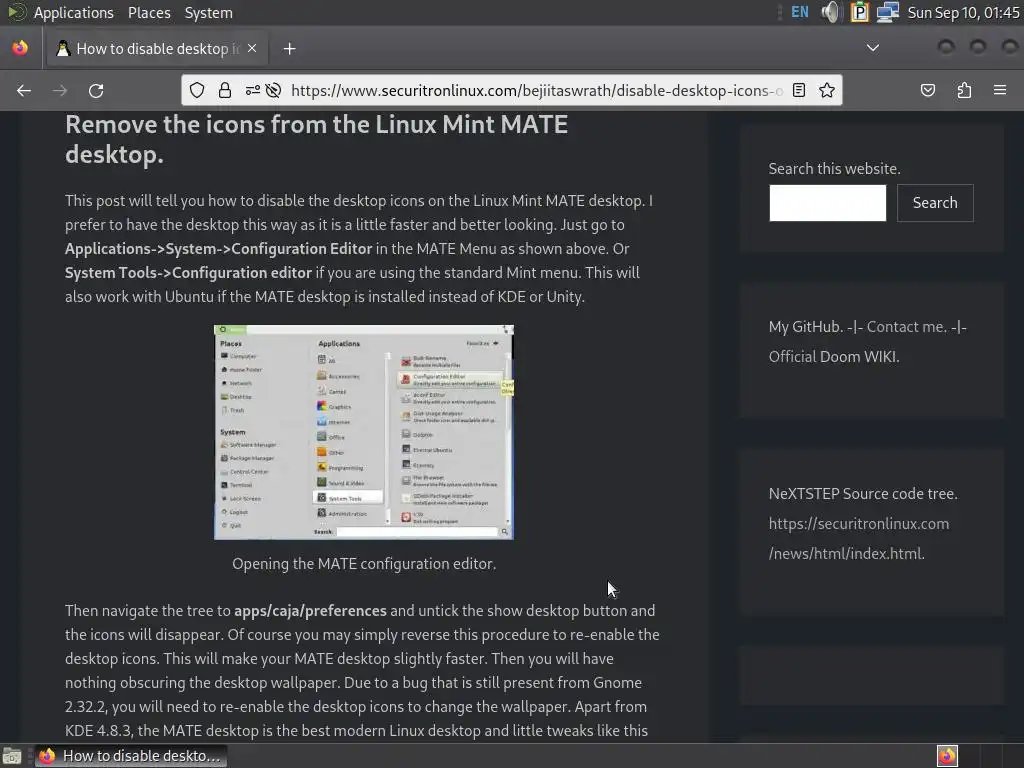Click the 'apps/caja/preferences' bold text
The image size is (1024, 768).
coord(310,611)
